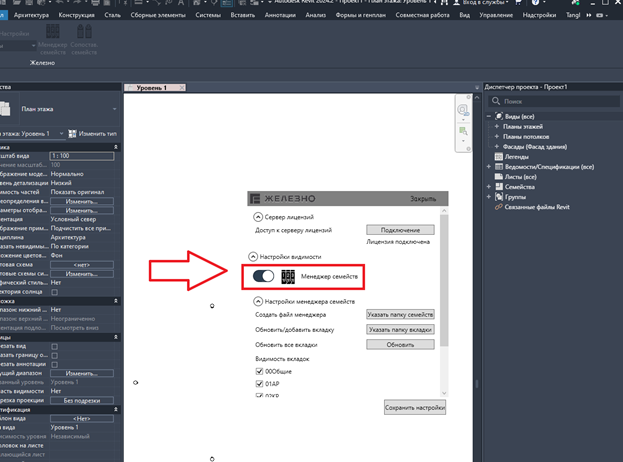Open the Конструкция ribbon tab
Viewport: 623px width, 462px height.
tap(77, 15)
